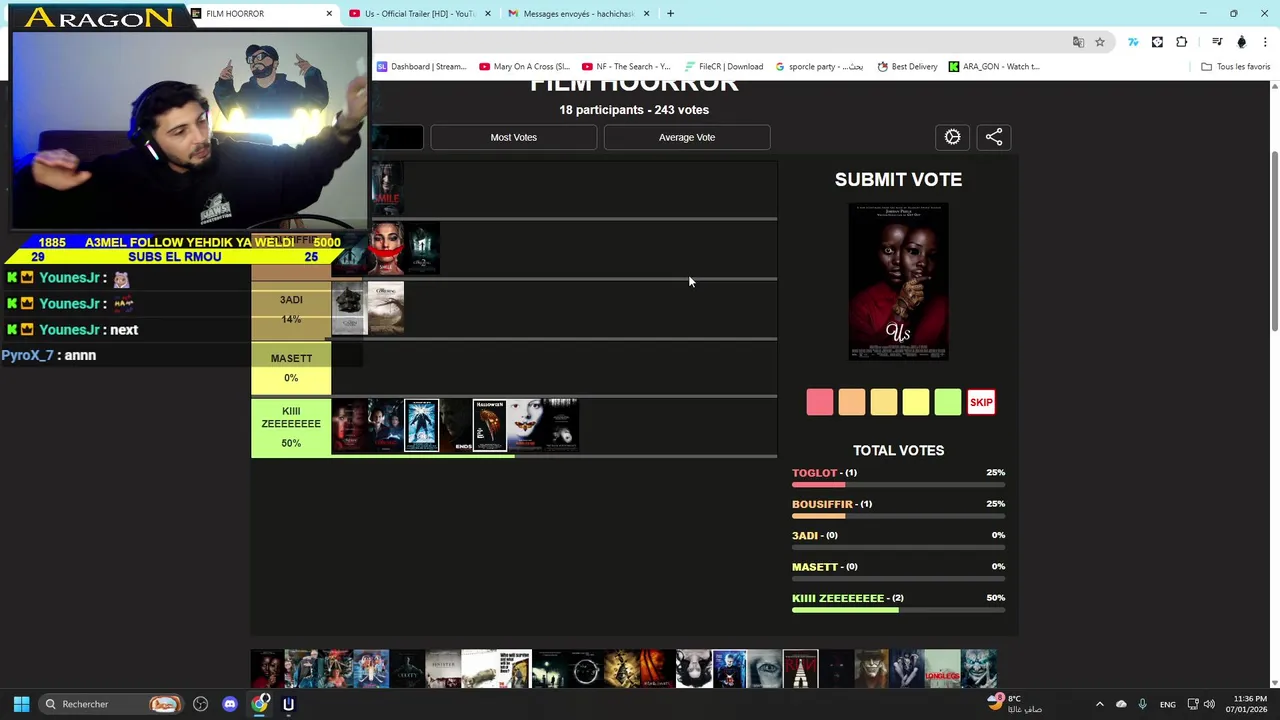This screenshot has width=1280, height=720.
Task: Vote with the red TOGLOT swatch
Action: coord(820,402)
